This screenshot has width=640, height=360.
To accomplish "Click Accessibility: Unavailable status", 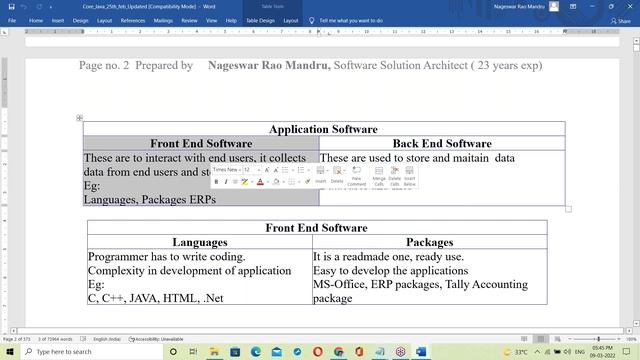I will tap(156, 339).
